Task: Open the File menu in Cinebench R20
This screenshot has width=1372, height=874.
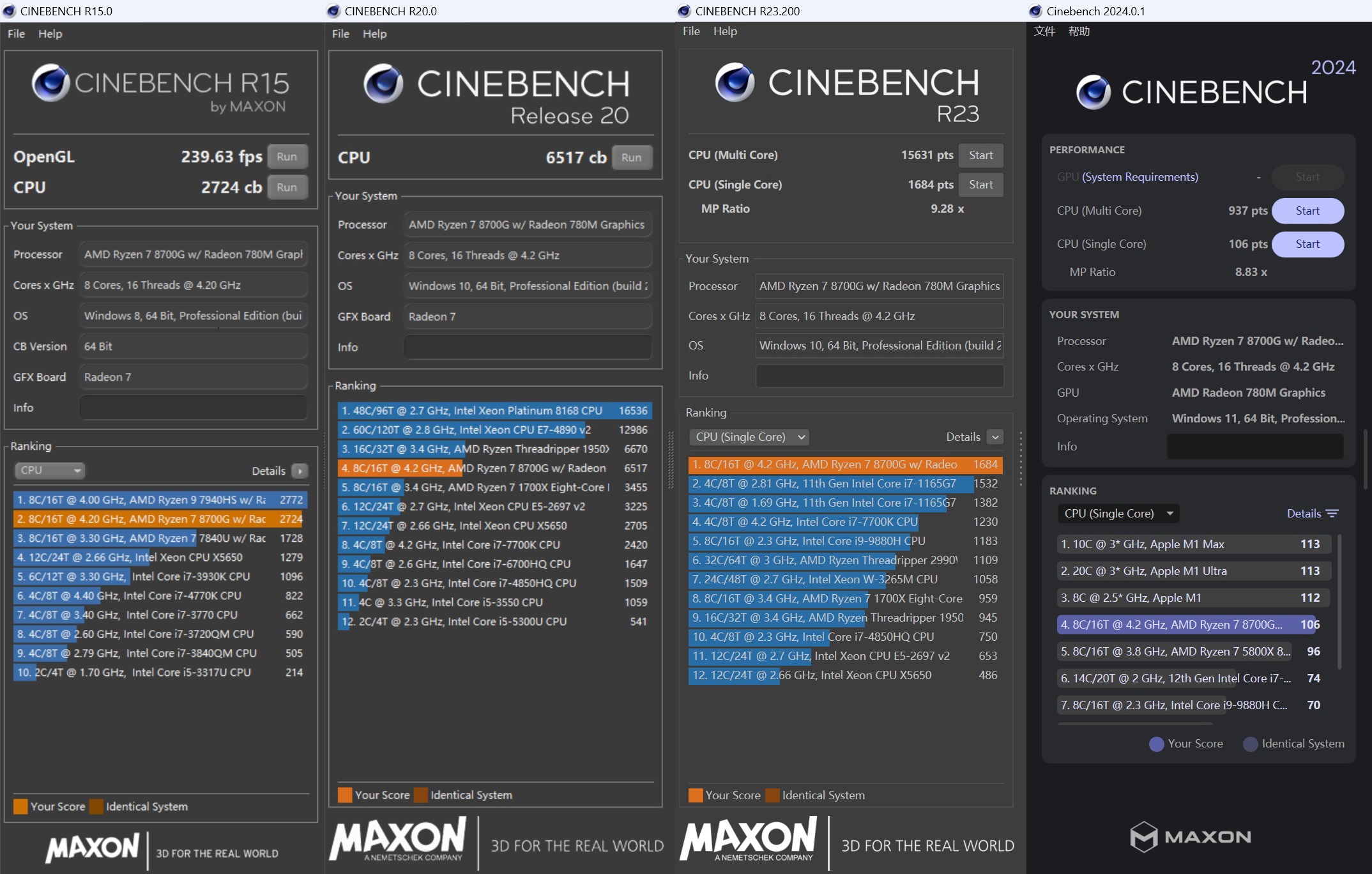Action: [340, 34]
